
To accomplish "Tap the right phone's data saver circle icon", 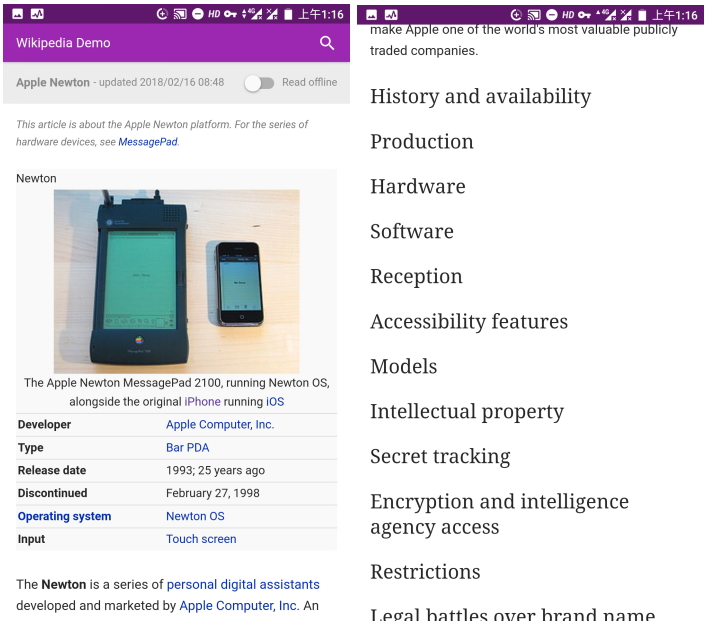I will pyautogui.click(x=516, y=15).
